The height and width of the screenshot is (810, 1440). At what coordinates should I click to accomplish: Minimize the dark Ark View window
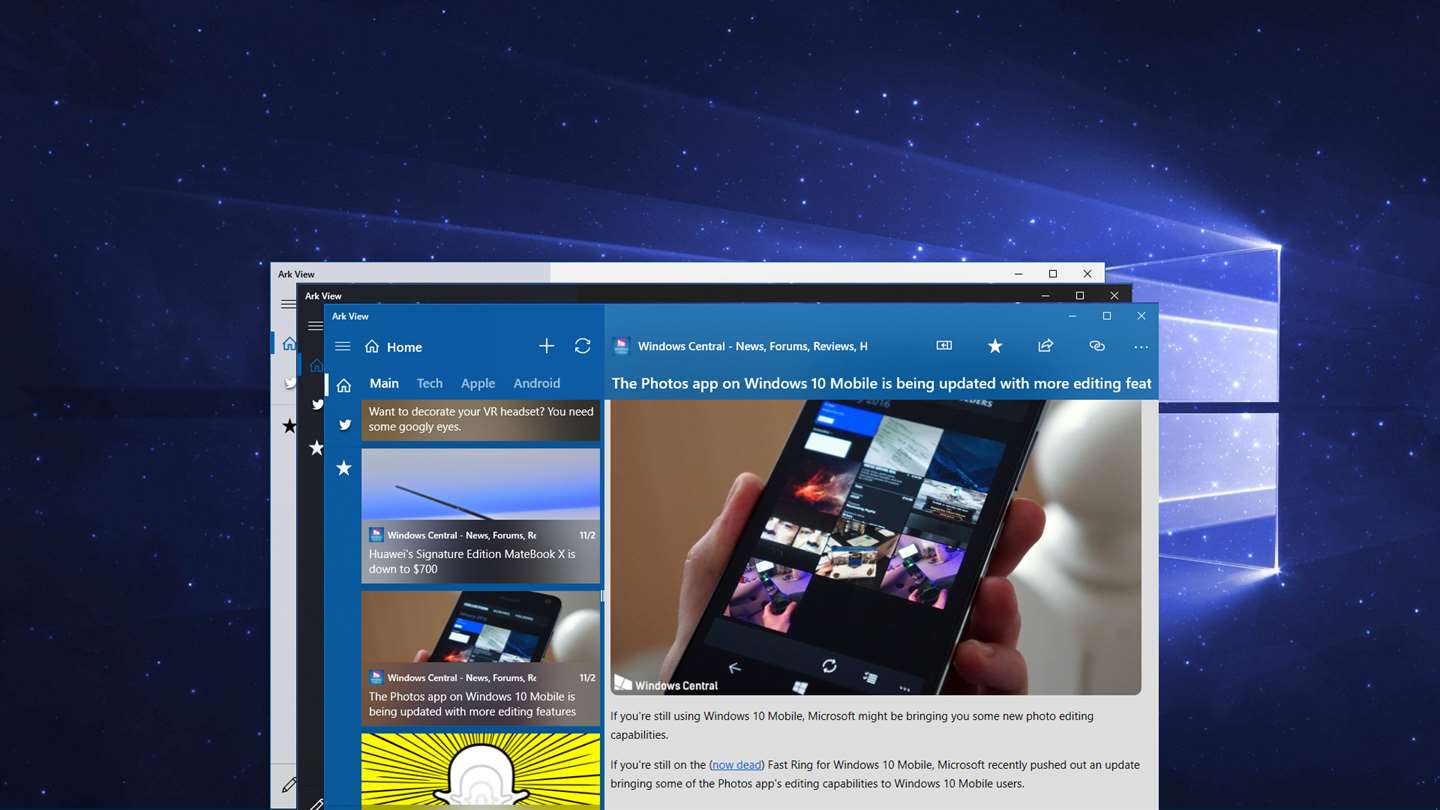(x=1045, y=296)
